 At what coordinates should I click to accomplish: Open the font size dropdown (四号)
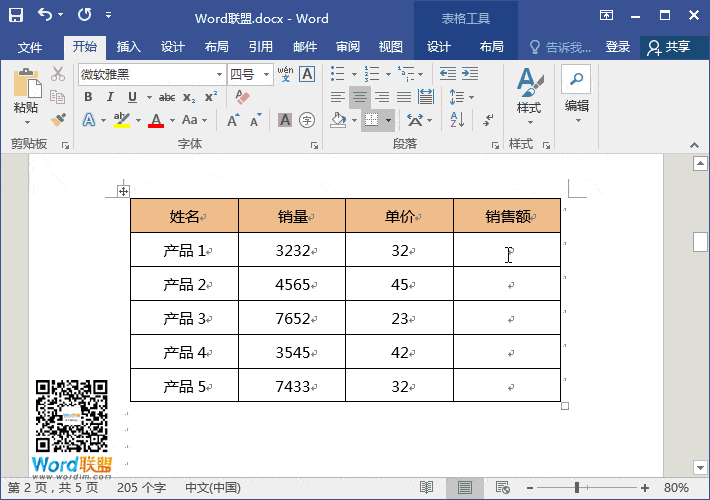[x=267, y=74]
